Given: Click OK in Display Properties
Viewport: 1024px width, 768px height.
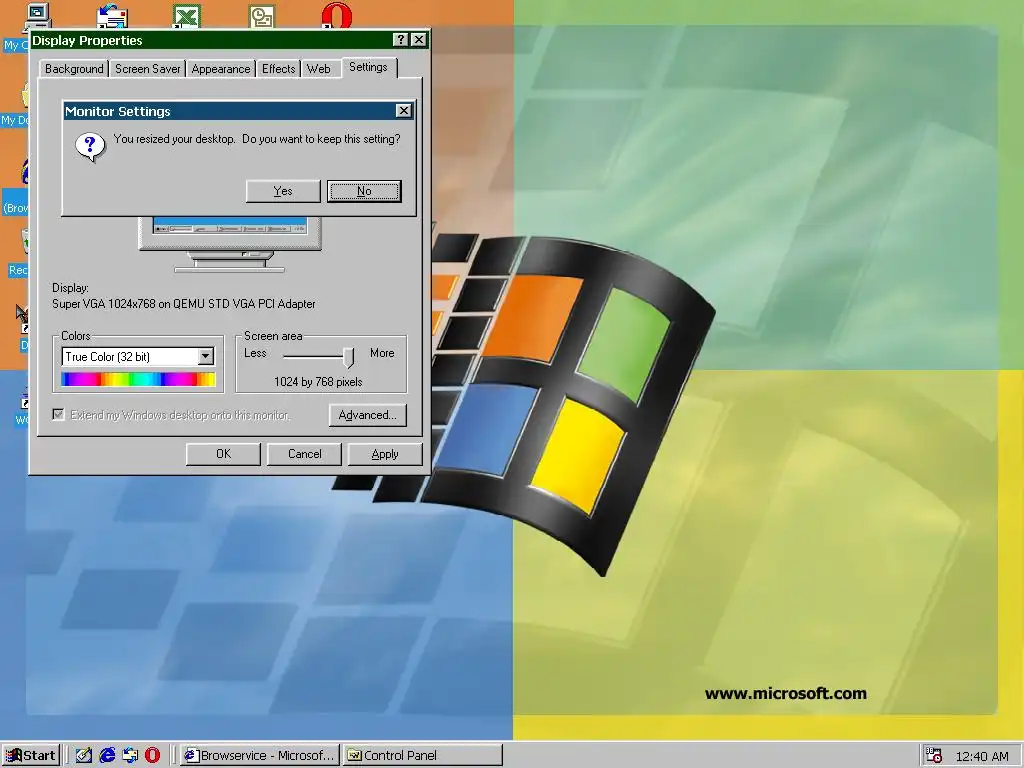Looking at the screenshot, I should tap(223, 454).
